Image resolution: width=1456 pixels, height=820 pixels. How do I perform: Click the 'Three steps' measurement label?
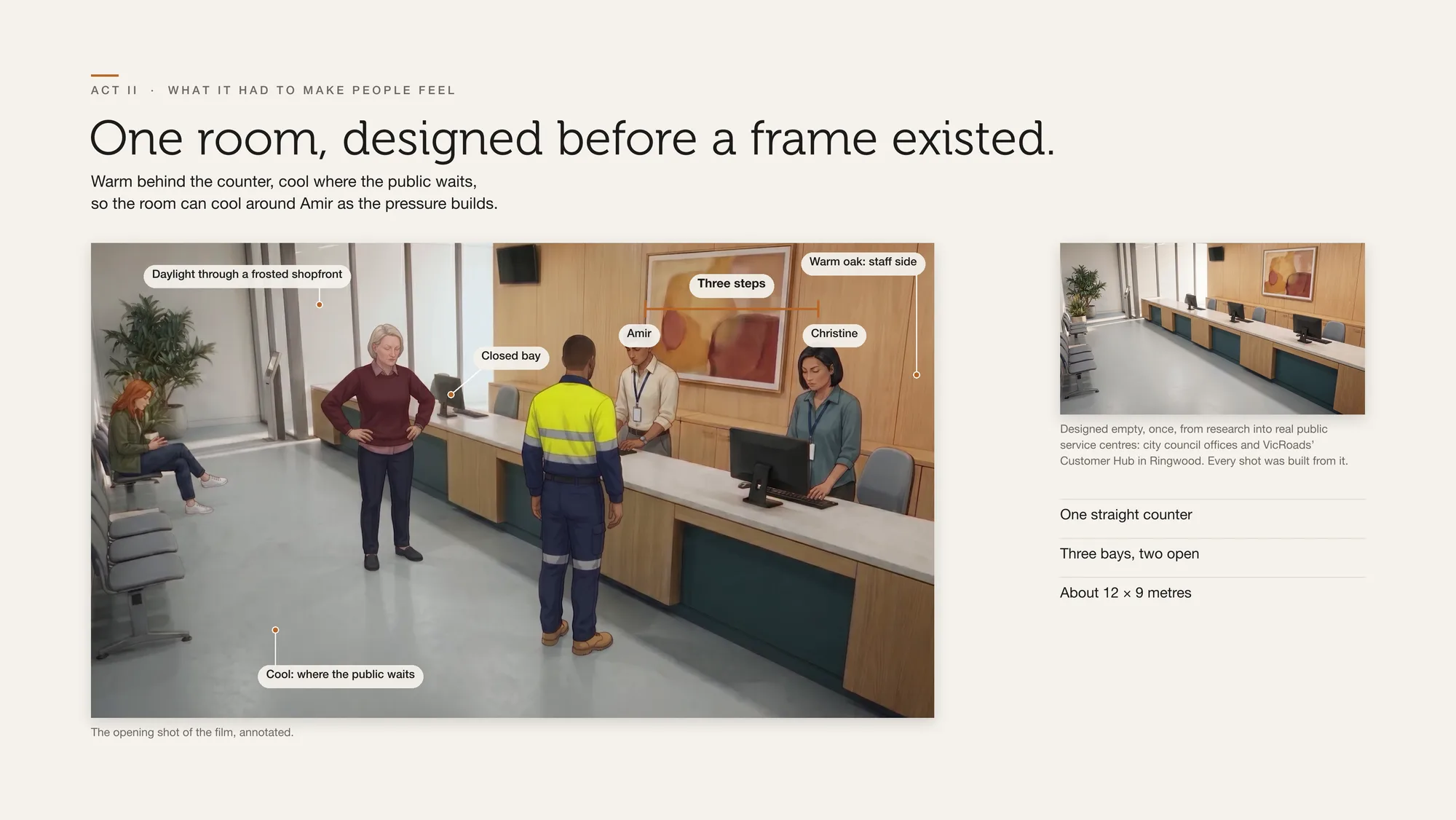click(731, 284)
